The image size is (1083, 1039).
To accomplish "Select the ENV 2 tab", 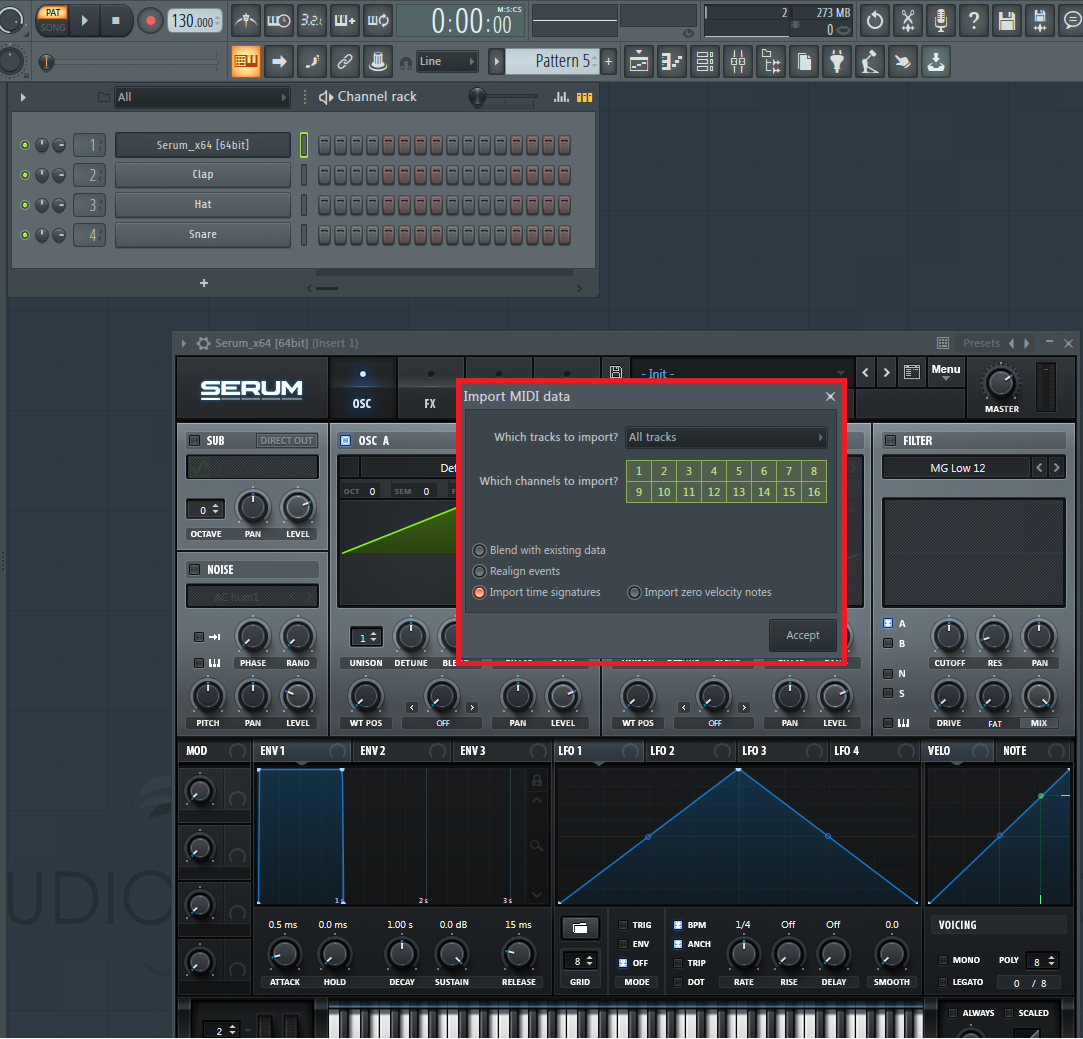I will pyautogui.click(x=373, y=751).
